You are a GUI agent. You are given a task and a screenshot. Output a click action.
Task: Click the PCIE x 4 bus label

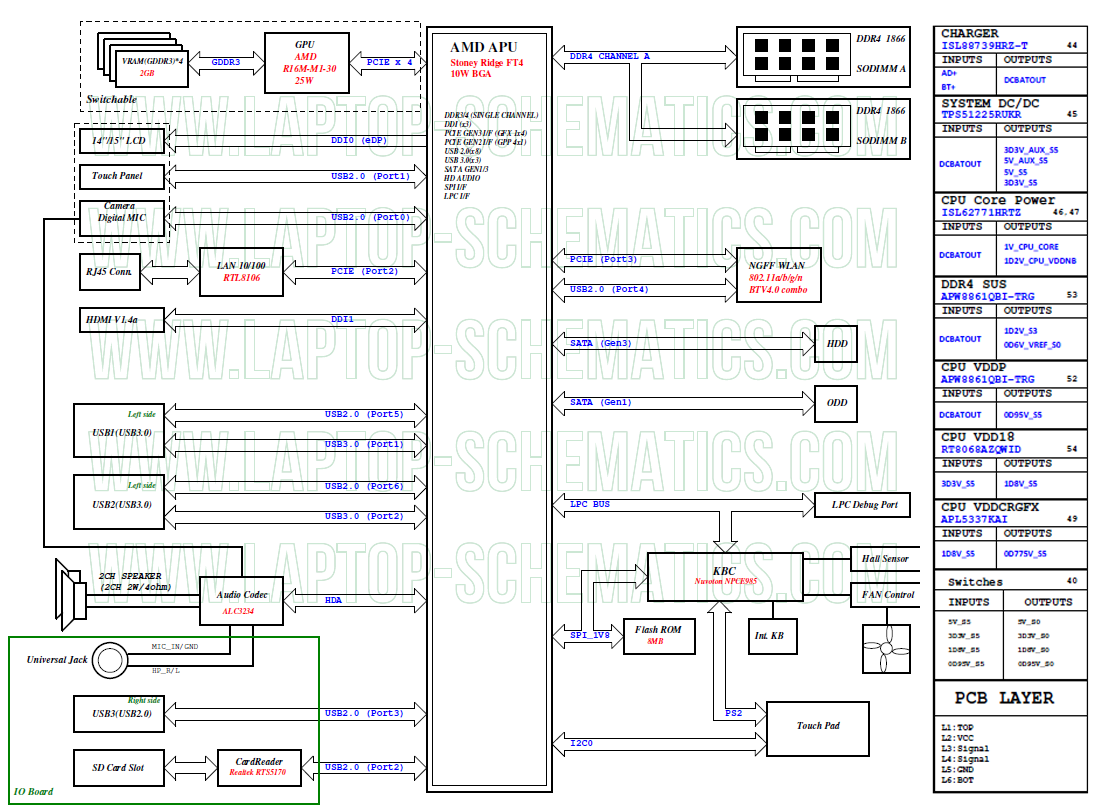390,62
